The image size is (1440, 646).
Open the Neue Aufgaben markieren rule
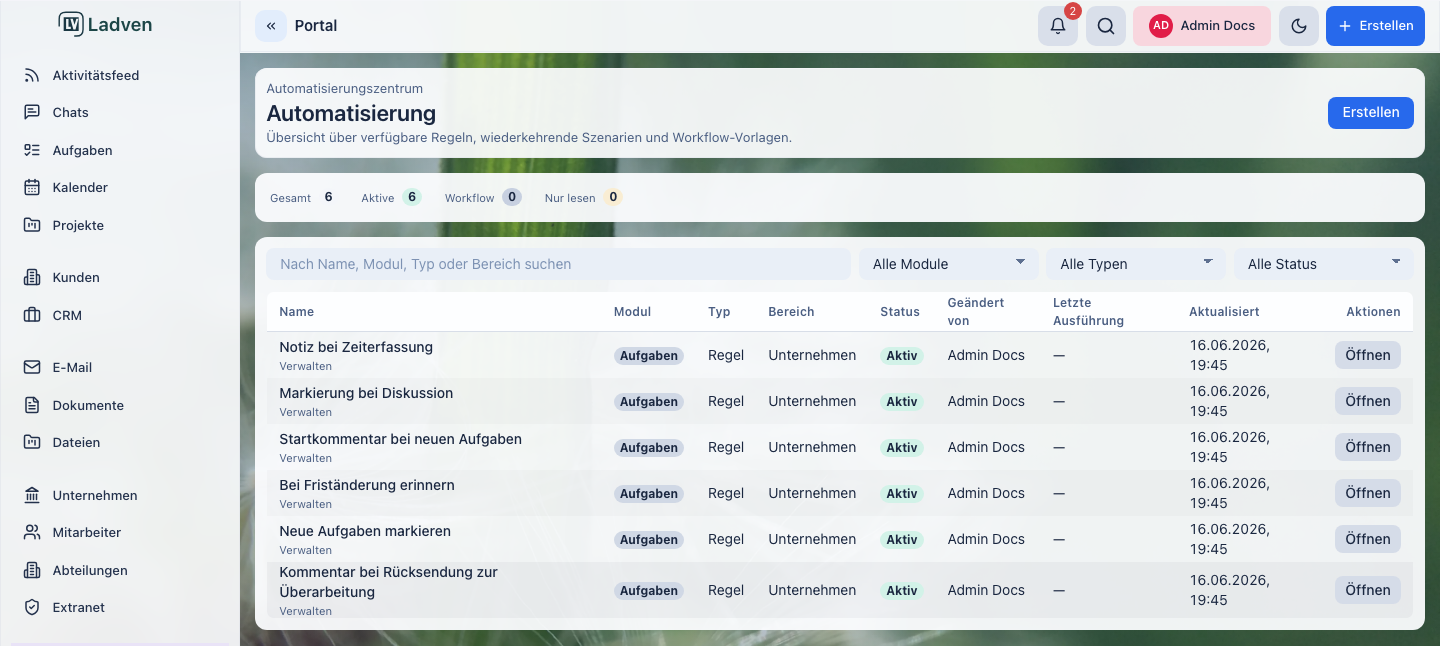(1368, 539)
